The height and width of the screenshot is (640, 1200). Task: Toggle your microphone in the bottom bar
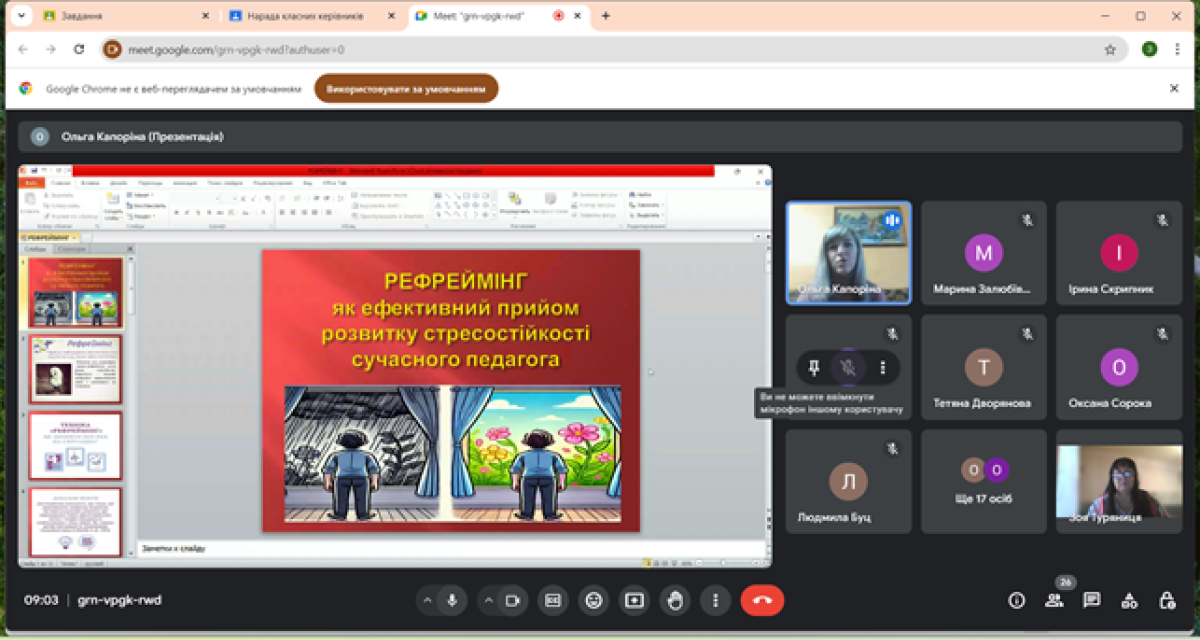(452, 600)
